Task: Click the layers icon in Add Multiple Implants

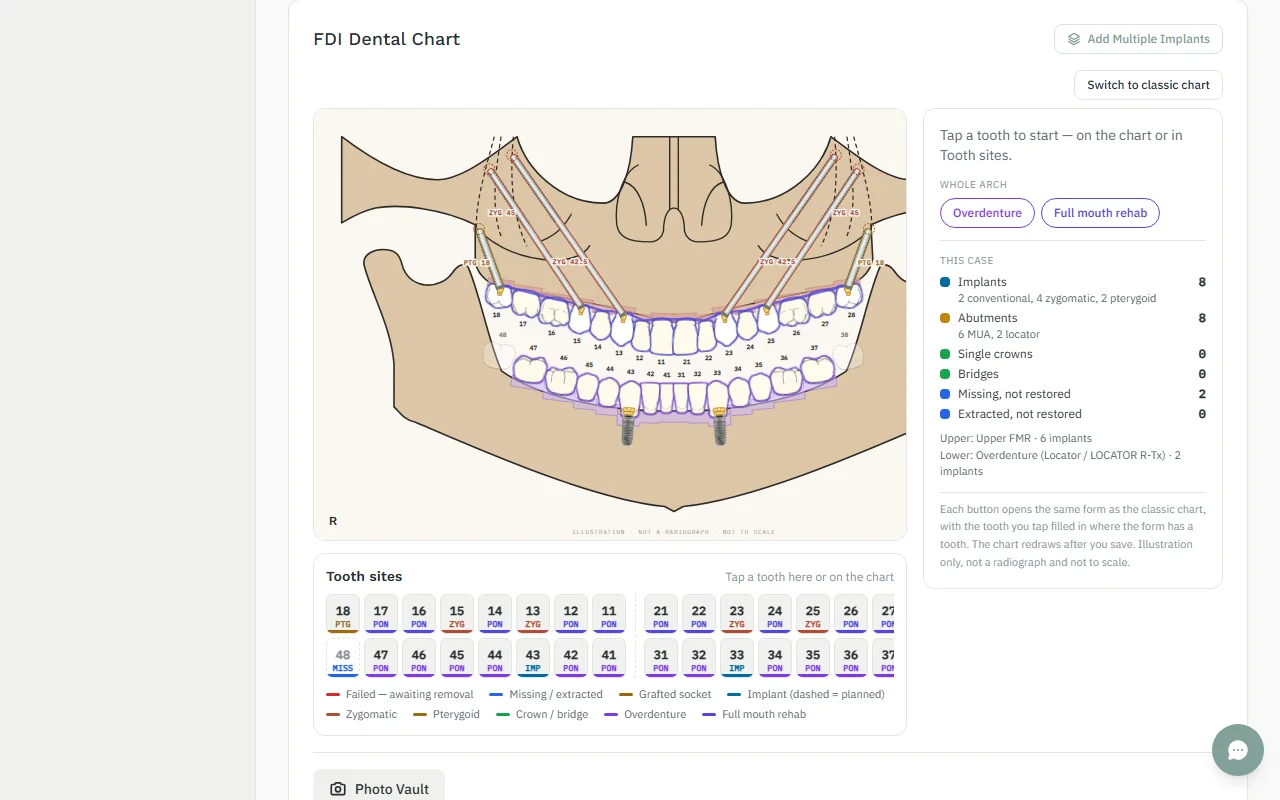Action: (x=1073, y=39)
